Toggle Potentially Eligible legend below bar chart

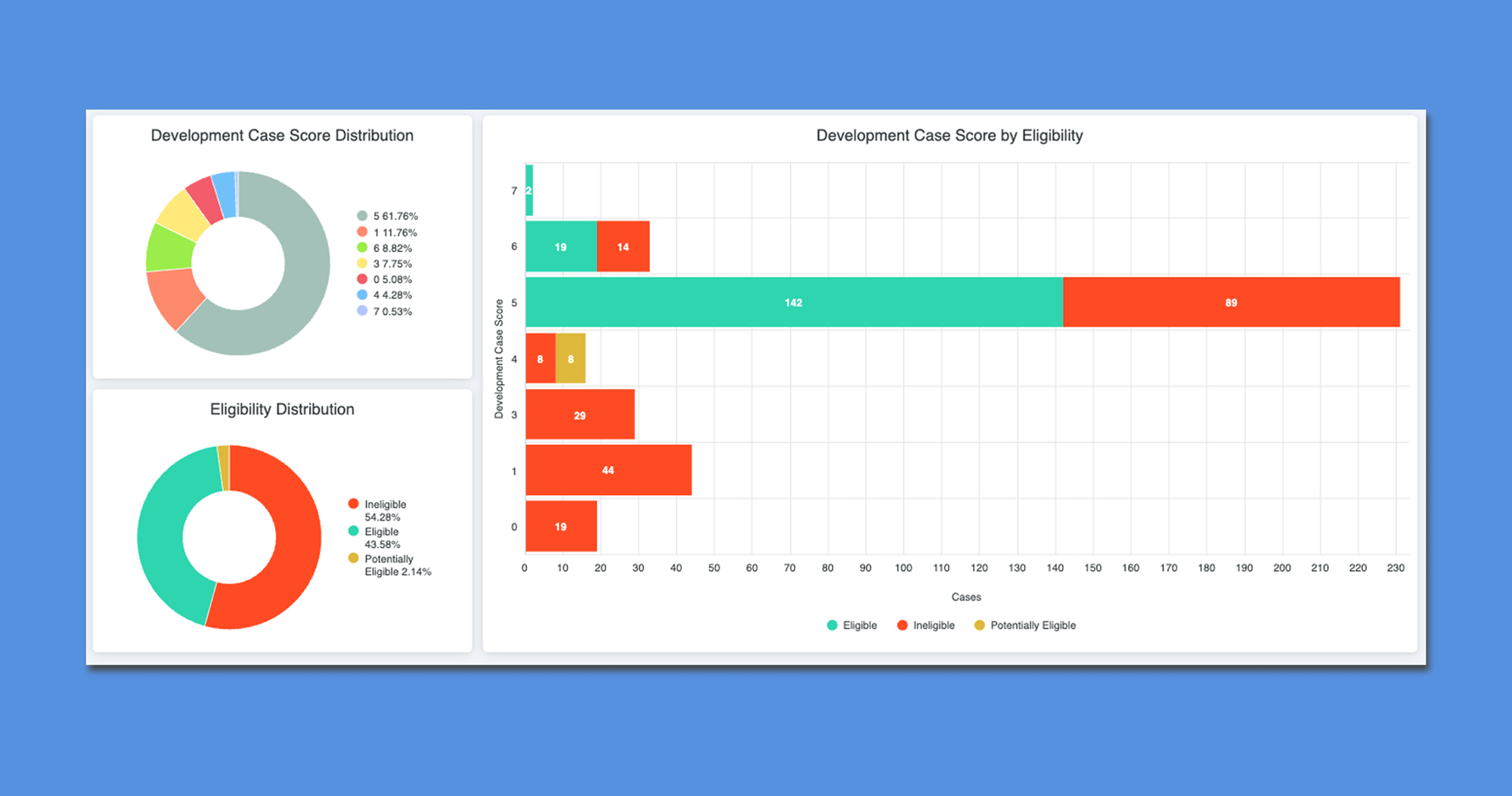click(x=1024, y=625)
